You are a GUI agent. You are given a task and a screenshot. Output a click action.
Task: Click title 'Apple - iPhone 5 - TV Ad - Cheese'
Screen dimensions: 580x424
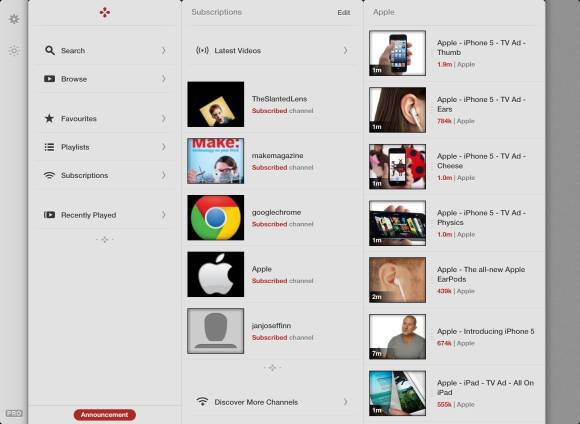481,161
